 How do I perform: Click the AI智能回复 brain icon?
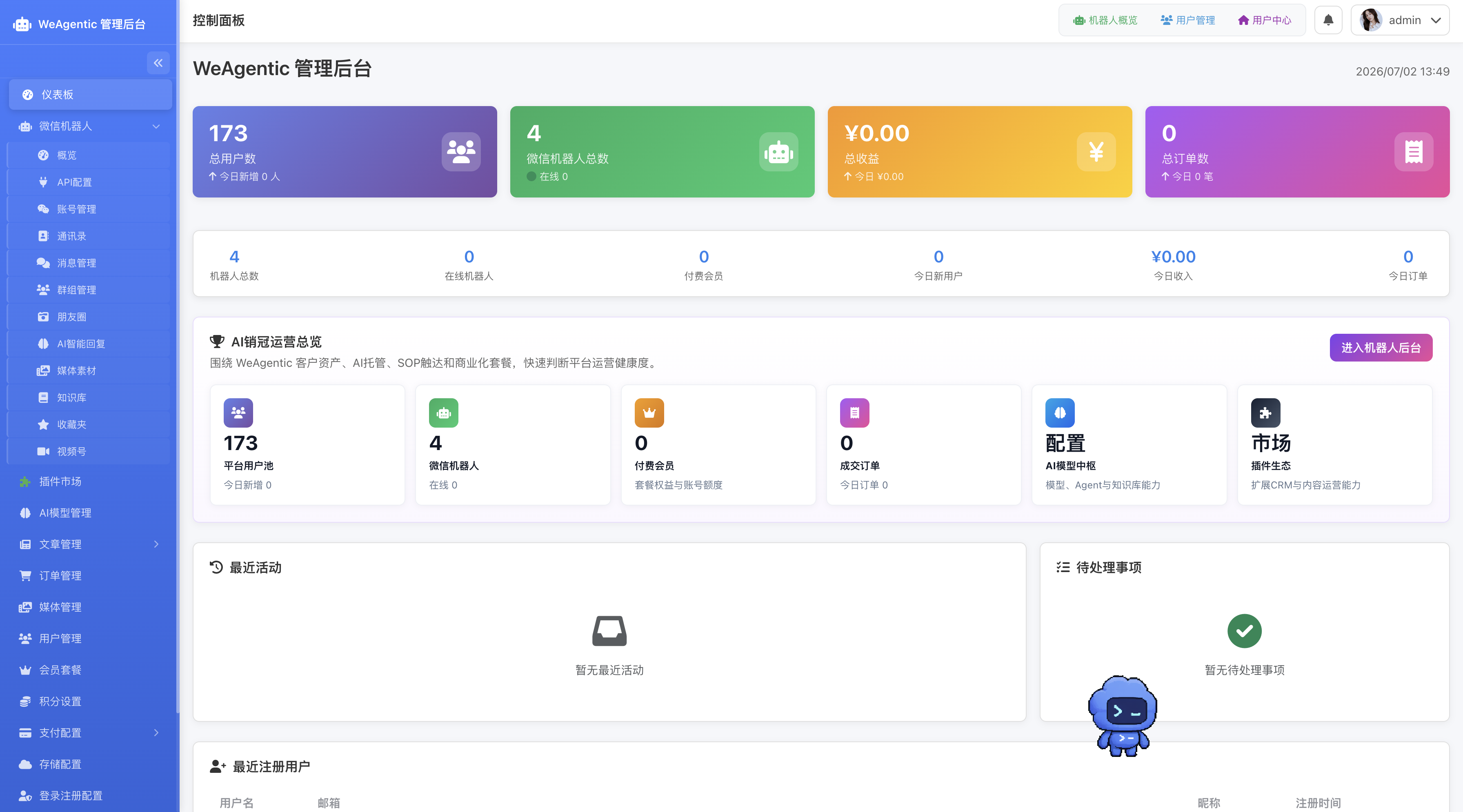[43, 344]
